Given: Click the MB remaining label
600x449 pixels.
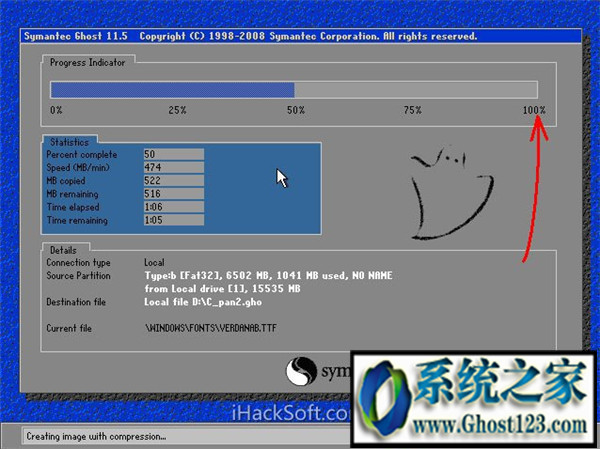Looking at the screenshot, I should pos(72,194).
